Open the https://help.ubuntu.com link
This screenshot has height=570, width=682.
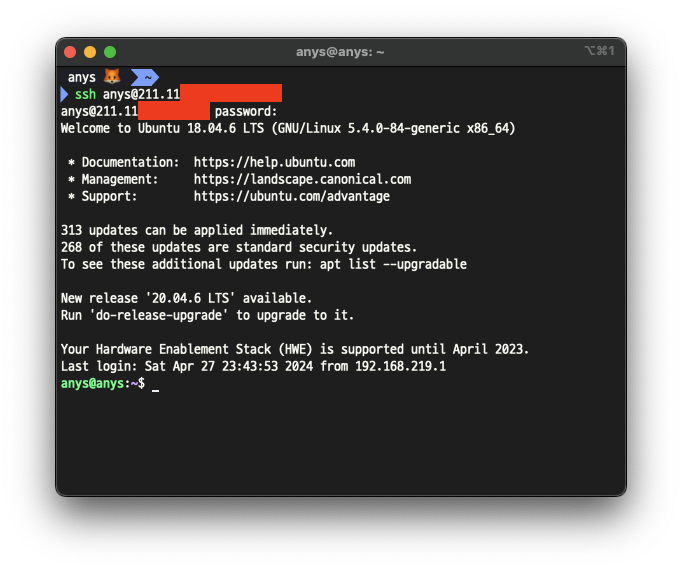[274, 162]
